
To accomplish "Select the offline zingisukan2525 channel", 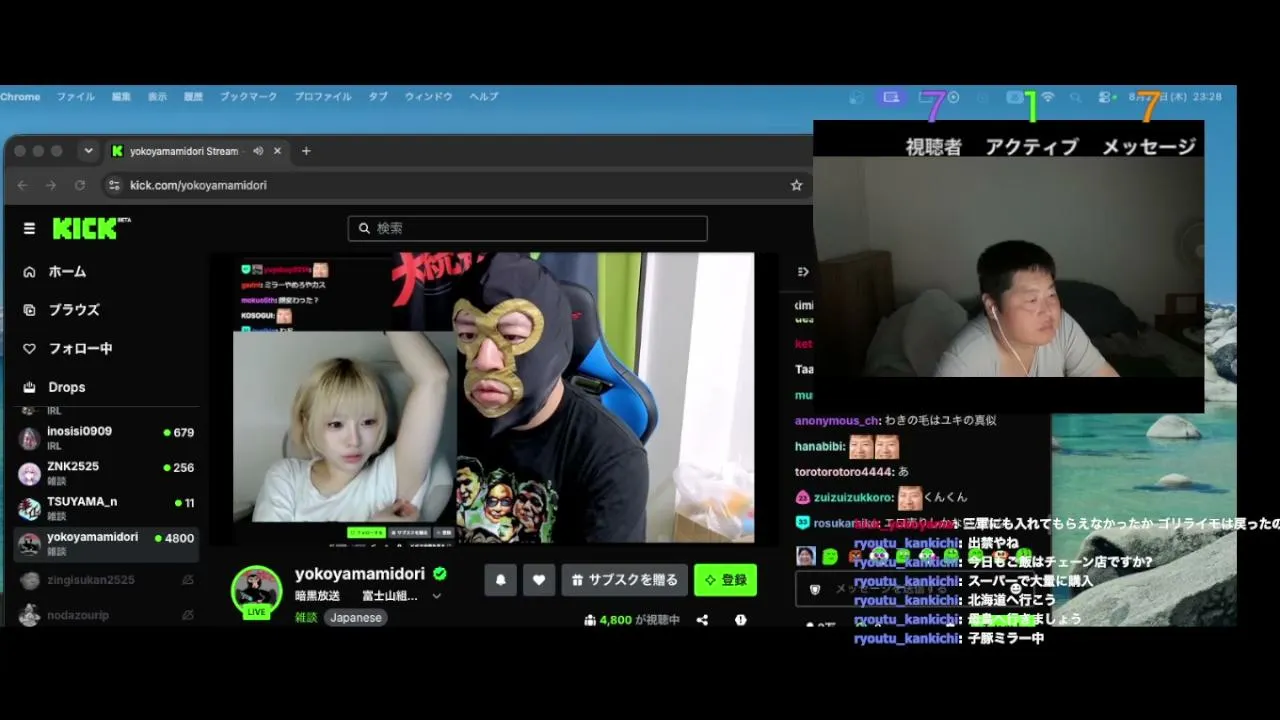I will pos(106,580).
